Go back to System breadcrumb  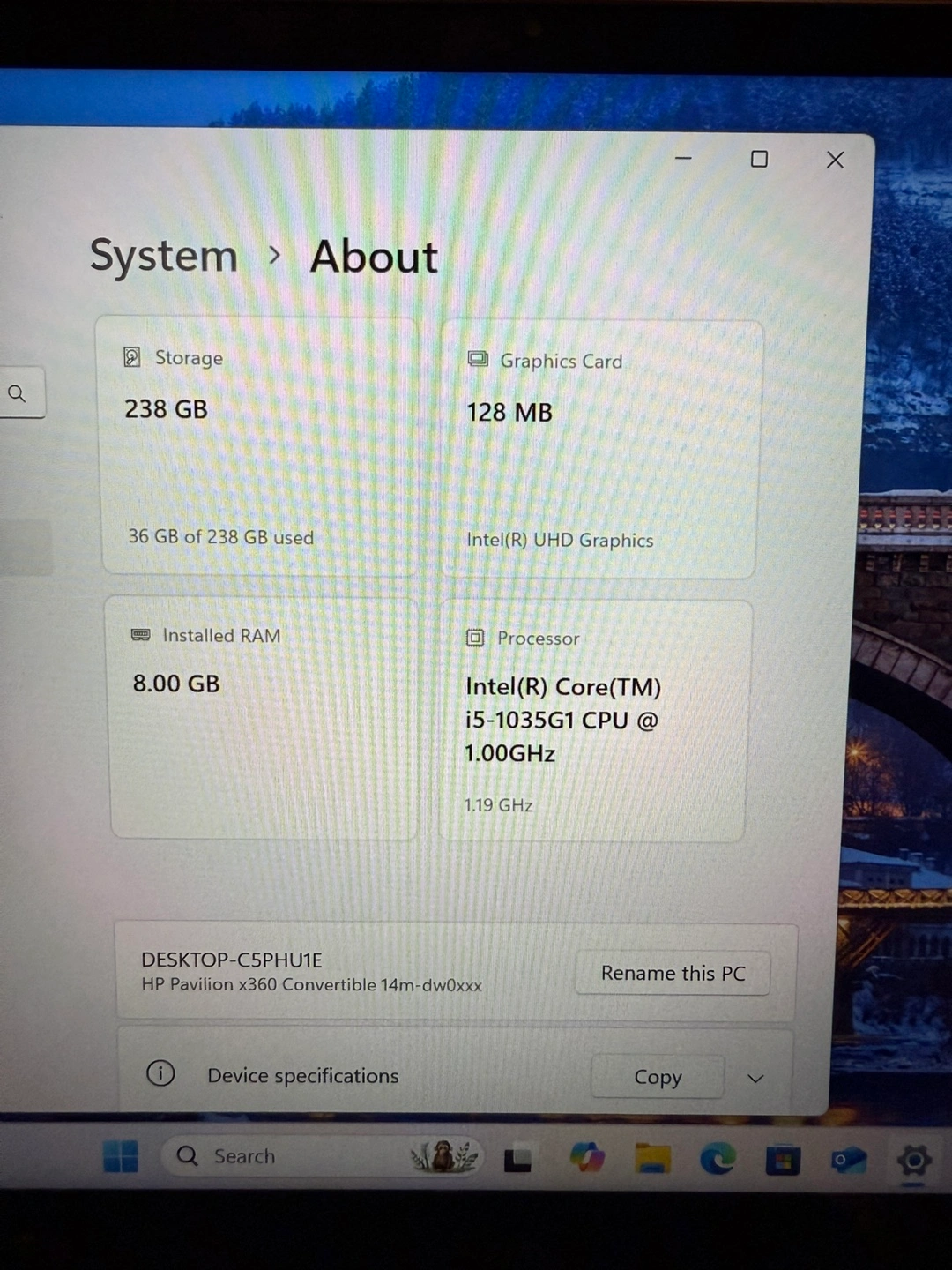[164, 257]
